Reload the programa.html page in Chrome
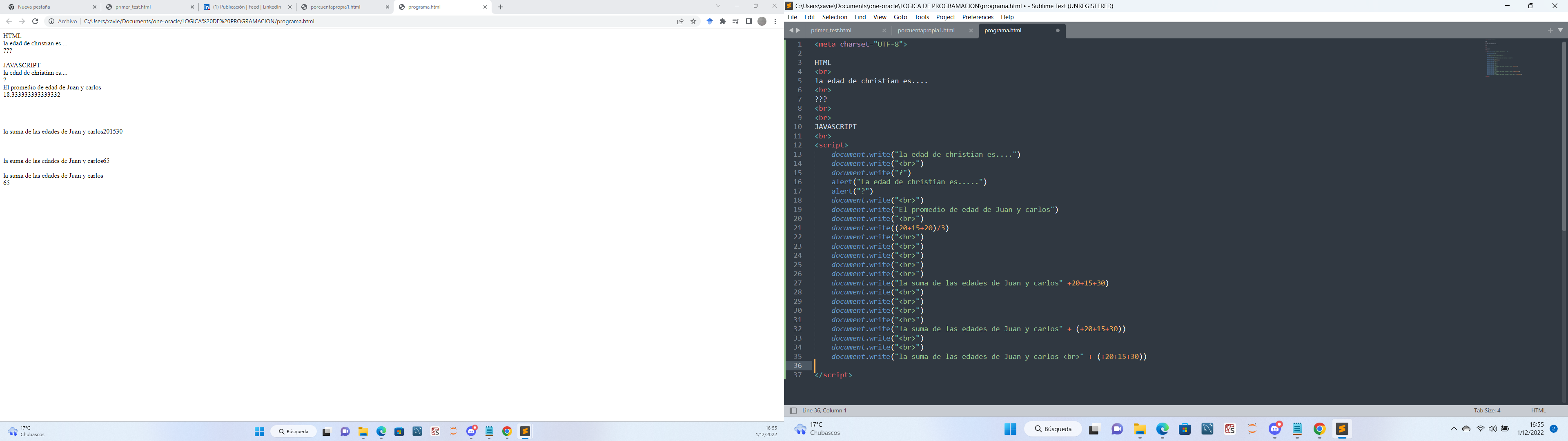Image resolution: width=1568 pixels, height=441 pixels. click(x=35, y=21)
